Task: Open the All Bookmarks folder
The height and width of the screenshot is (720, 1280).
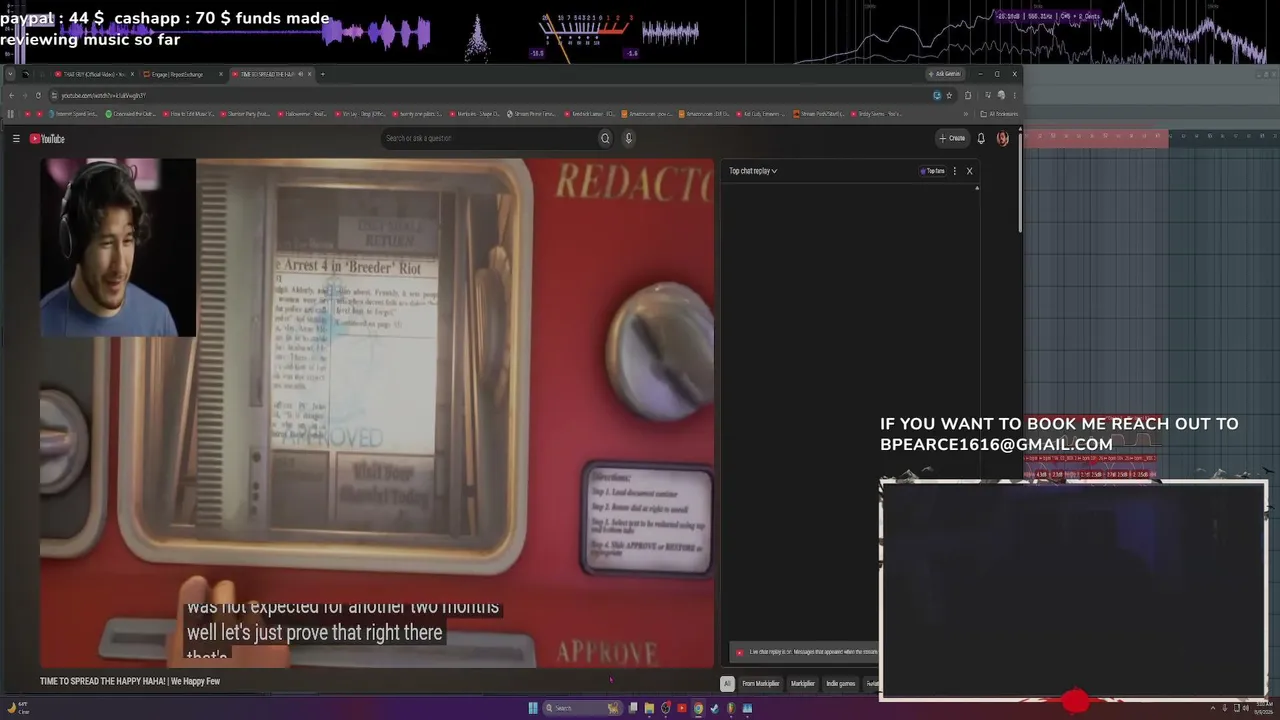Action: [999, 114]
